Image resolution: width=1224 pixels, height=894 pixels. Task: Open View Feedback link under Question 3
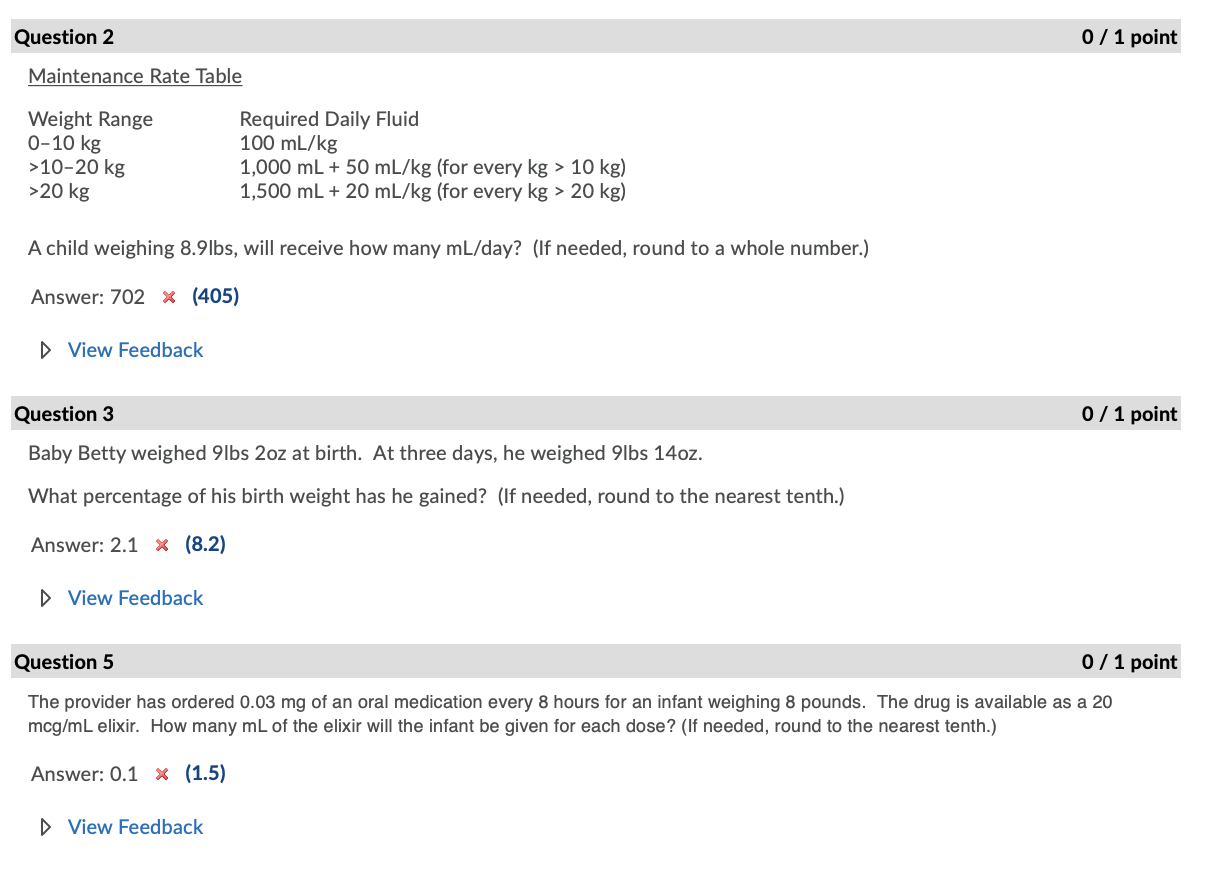click(x=135, y=598)
